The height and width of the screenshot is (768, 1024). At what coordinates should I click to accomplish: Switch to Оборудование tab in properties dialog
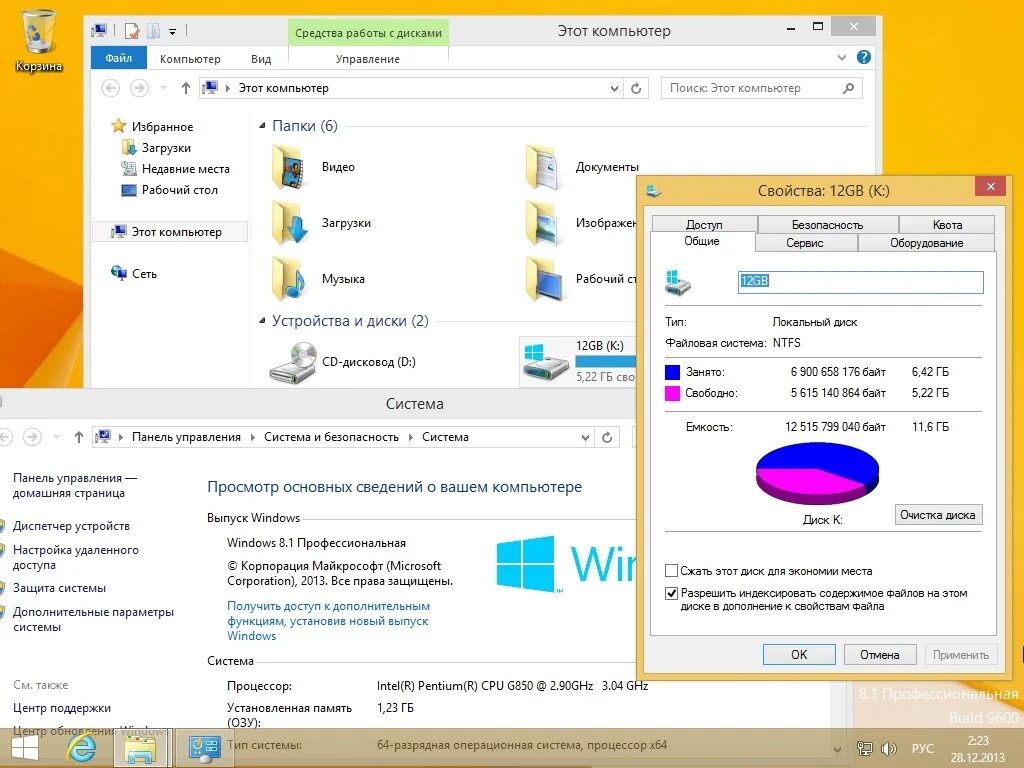coord(926,242)
